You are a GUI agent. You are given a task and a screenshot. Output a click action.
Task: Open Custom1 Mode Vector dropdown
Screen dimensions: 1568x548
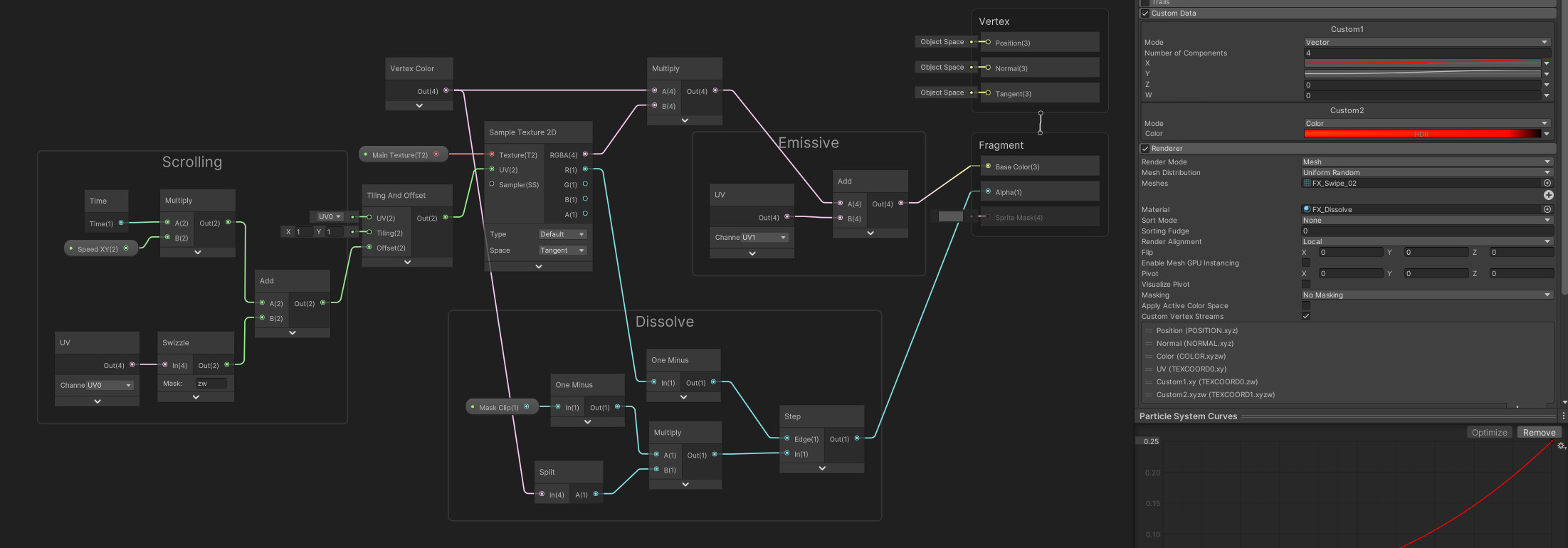(1427, 42)
